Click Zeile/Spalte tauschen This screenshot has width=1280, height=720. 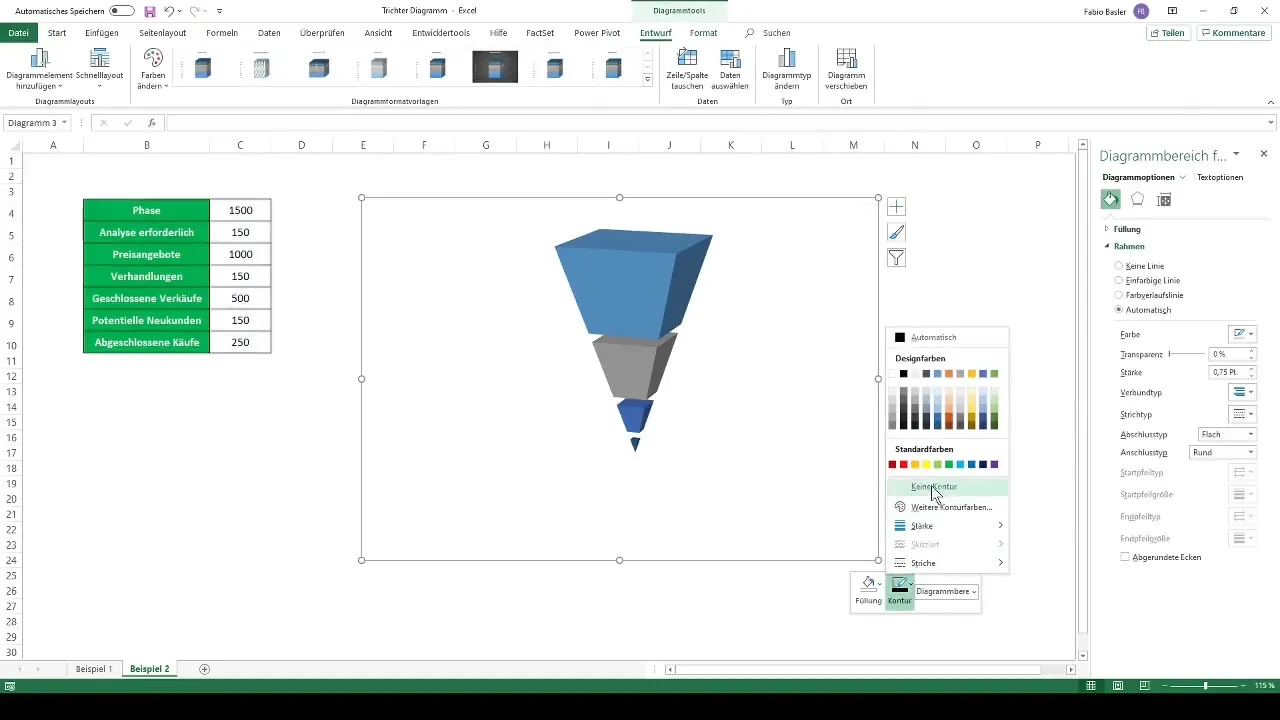[687, 70]
